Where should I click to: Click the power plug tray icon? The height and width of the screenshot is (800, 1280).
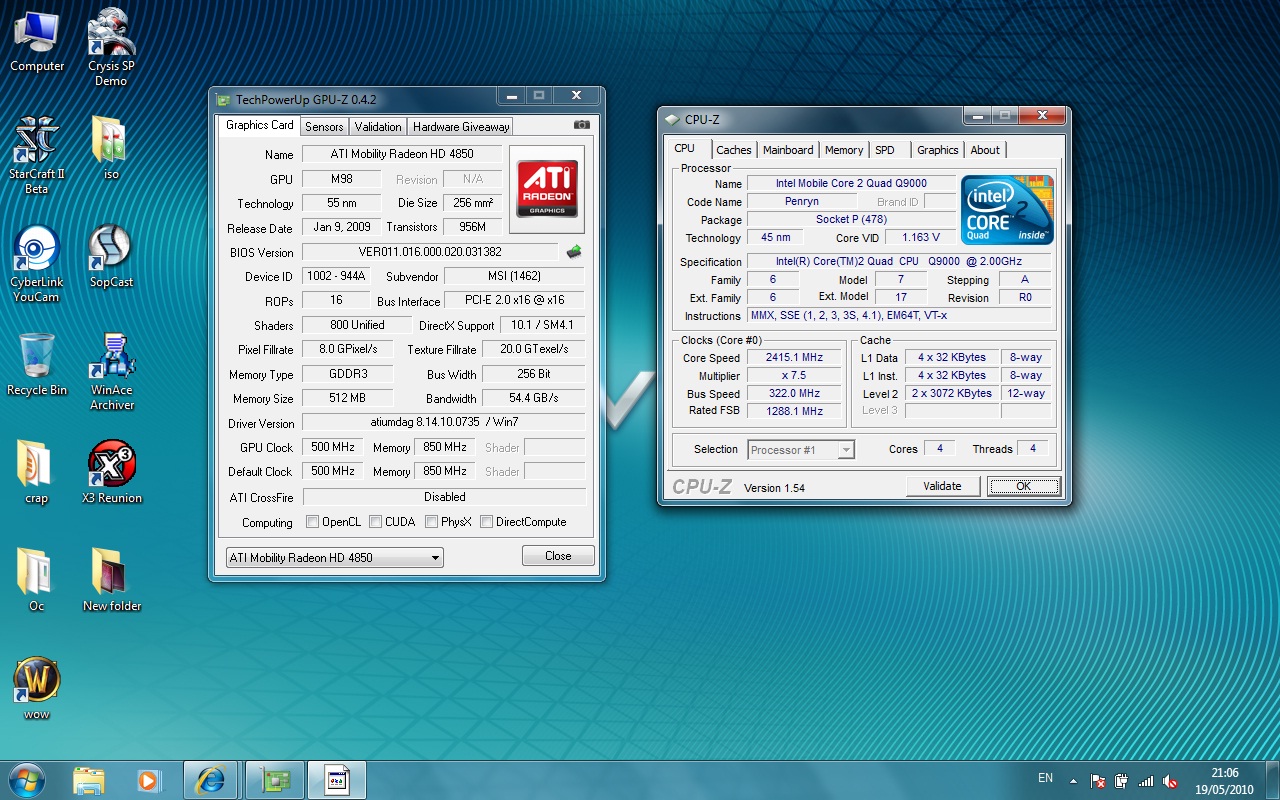[1122, 781]
